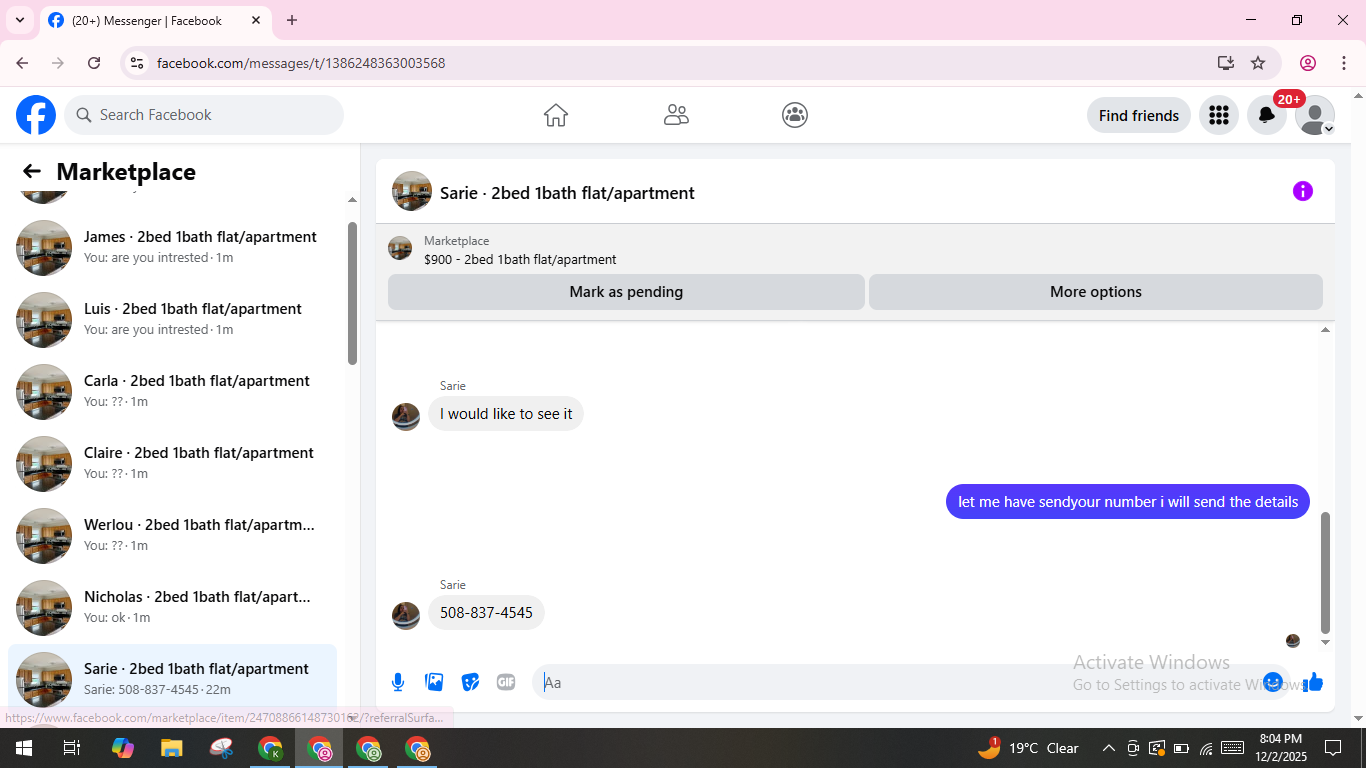The image size is (1366, 768).
Task: Click the message 508-837-4545
Action: pos(486,612)
